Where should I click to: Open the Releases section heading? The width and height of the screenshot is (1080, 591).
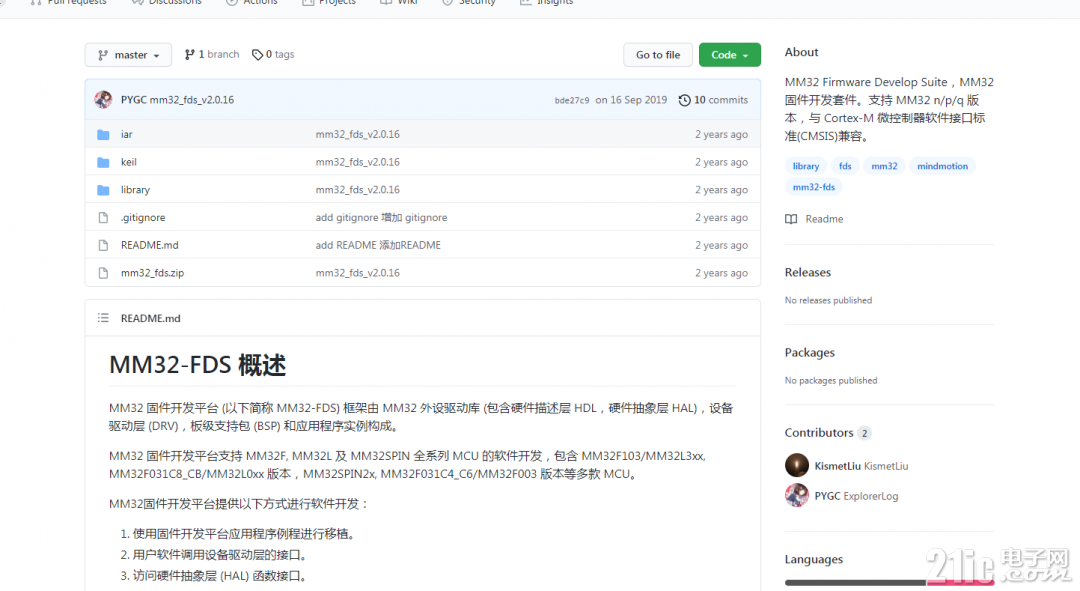click(x=807, y=272)
